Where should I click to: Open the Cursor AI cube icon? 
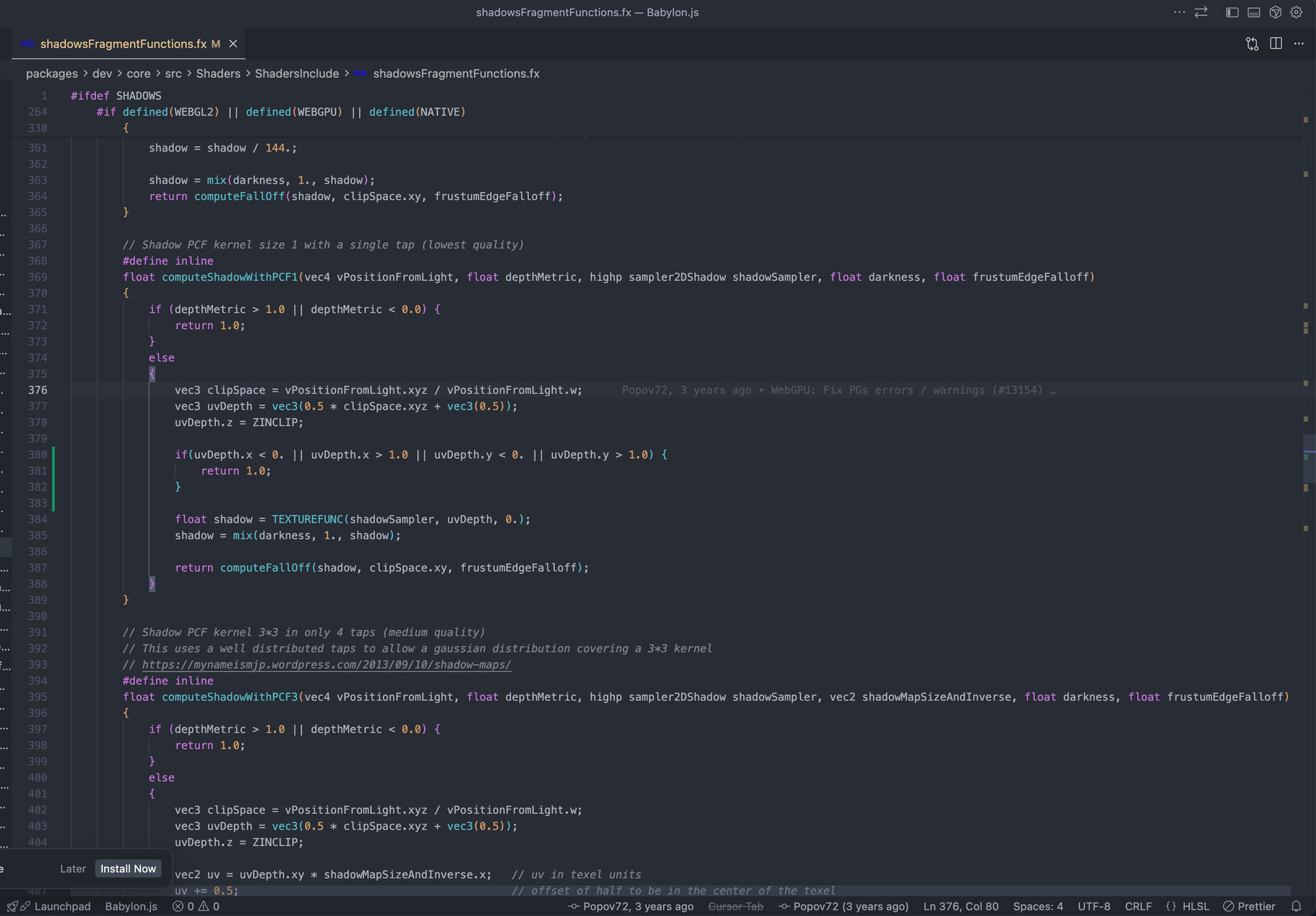[1275, 12]
